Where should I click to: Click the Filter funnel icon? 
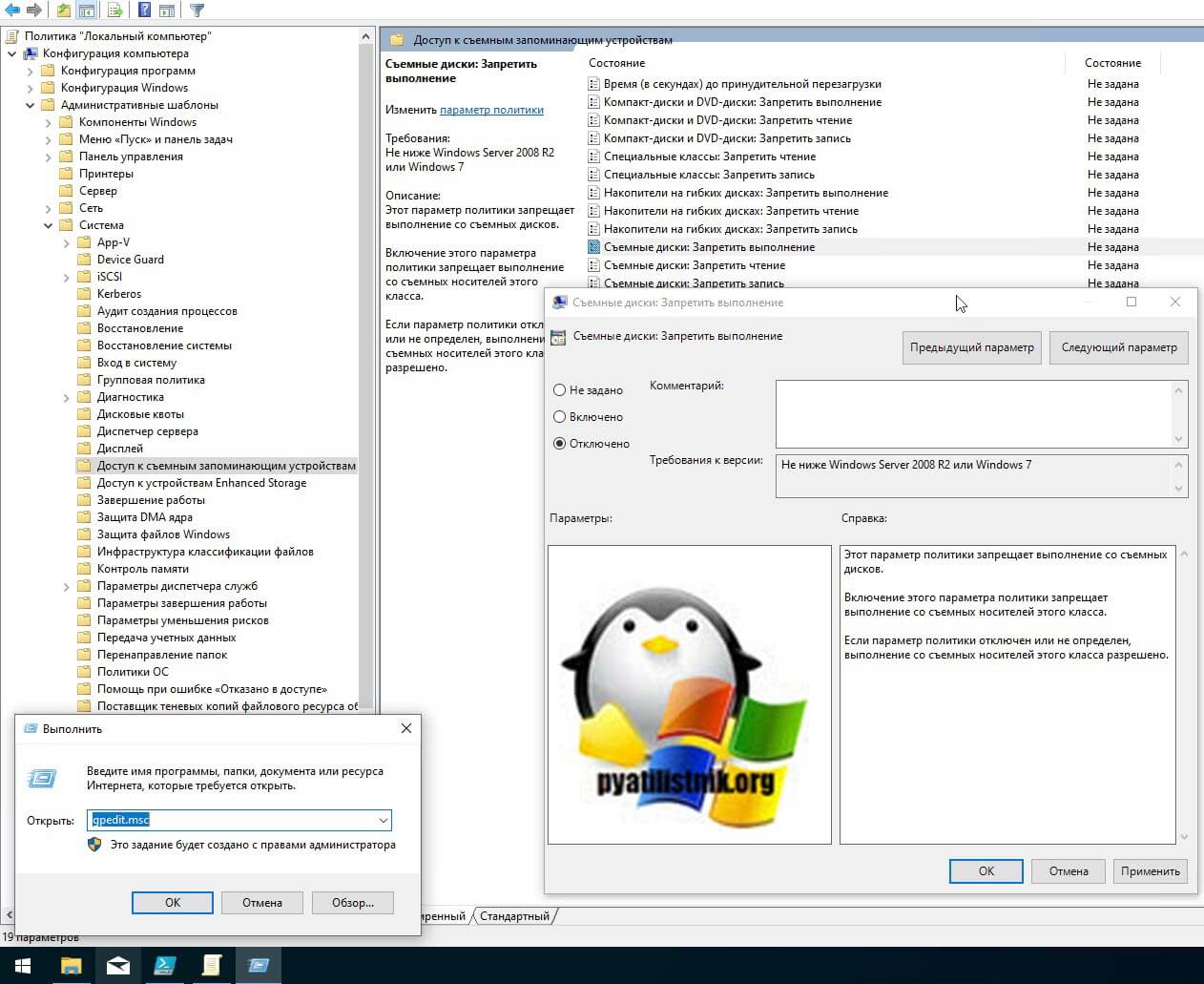coord(197,10)
